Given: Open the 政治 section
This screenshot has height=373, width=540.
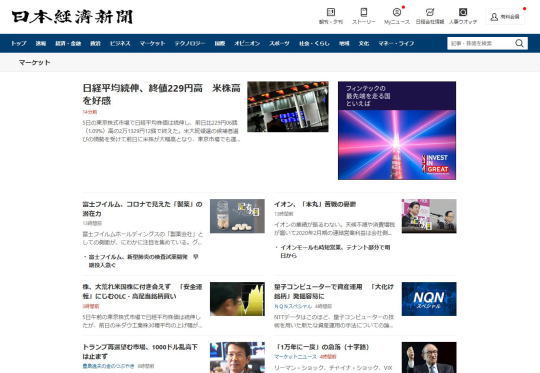Looking at the screenshot, I should pyautogui.click(x=95, y=43).
